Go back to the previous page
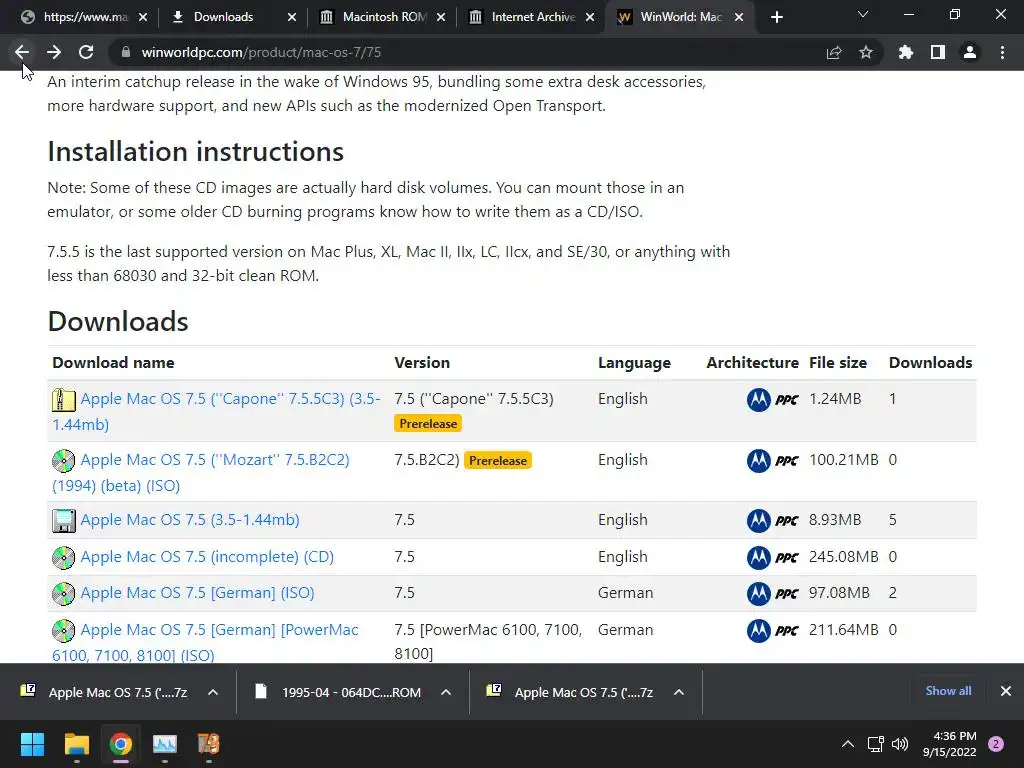 pyautogui.click(x=22, y=52)
